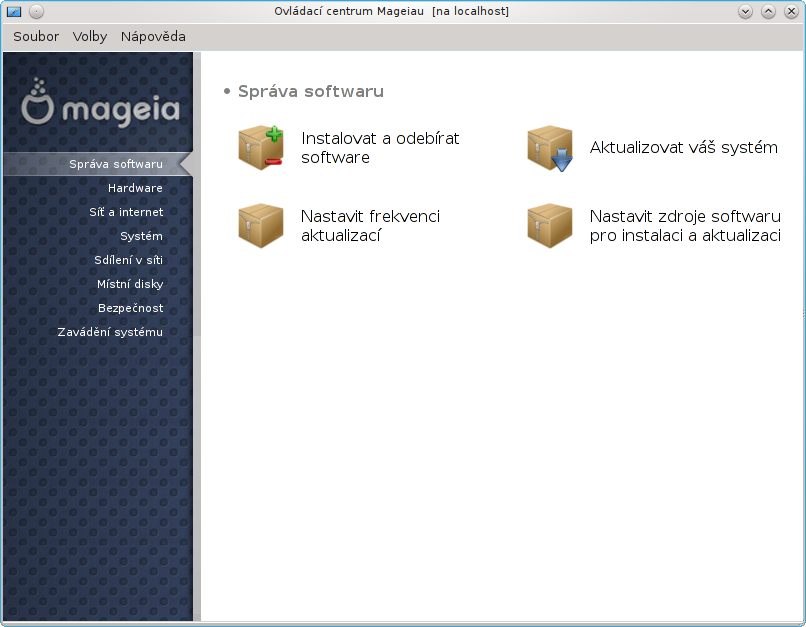Click the window menu icon in title bar

[x=14, y=11]
